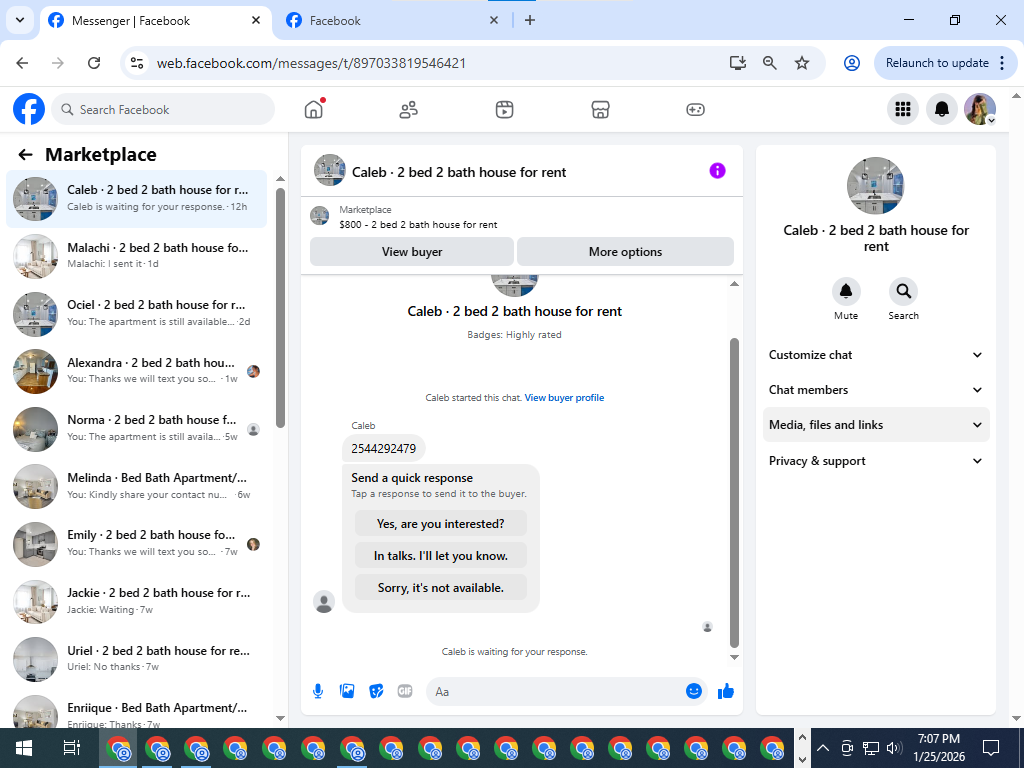Image resolution: width=1024 pixels, height=768 pixels.
Task: Mute the conversation with bell icon
Action: point(846,291)
